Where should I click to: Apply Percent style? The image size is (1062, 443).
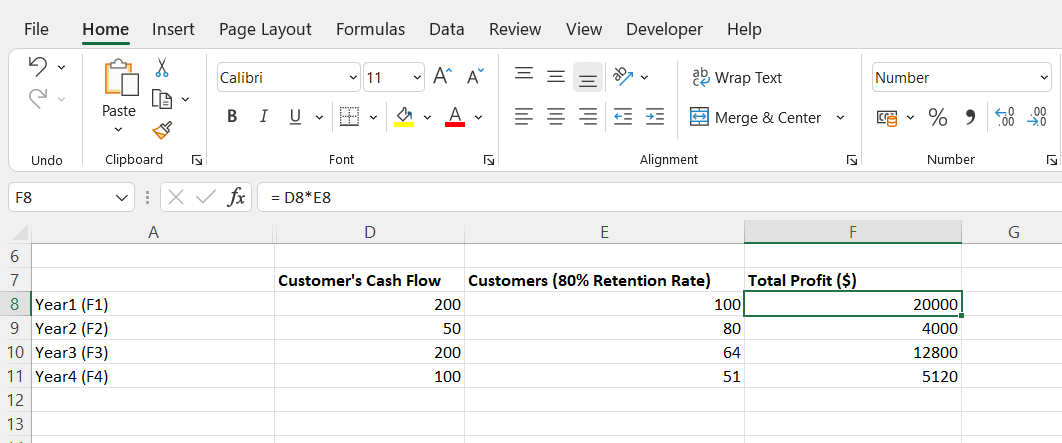click(x=937, y=118)
